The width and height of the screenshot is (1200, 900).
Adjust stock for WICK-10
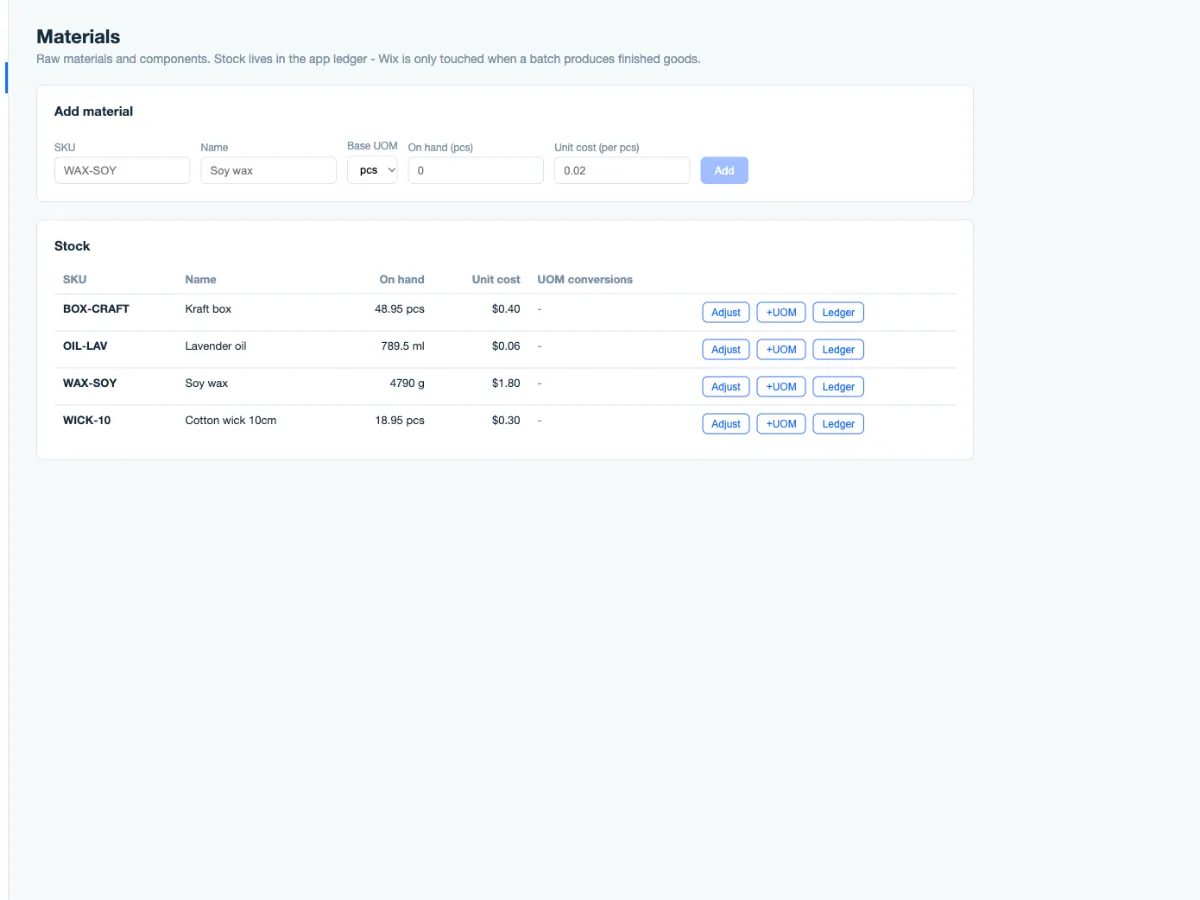[x=726, y=423]
